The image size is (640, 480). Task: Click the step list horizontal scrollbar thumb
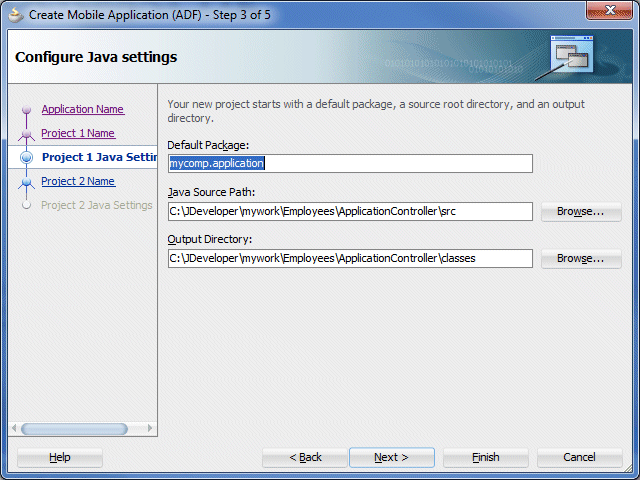[74, 429]
